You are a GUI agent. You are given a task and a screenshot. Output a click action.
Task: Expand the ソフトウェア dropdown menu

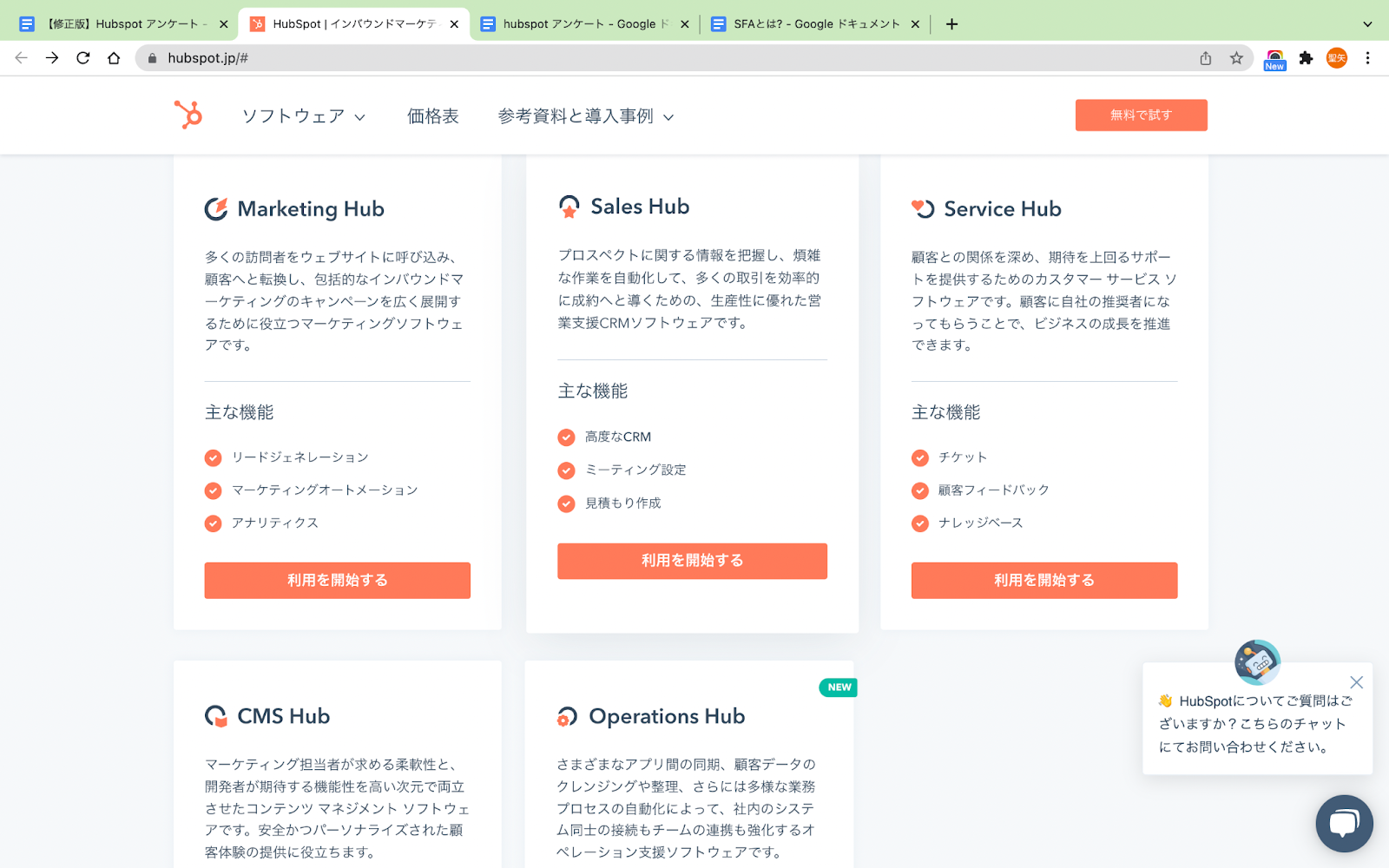tap(303, 116)
